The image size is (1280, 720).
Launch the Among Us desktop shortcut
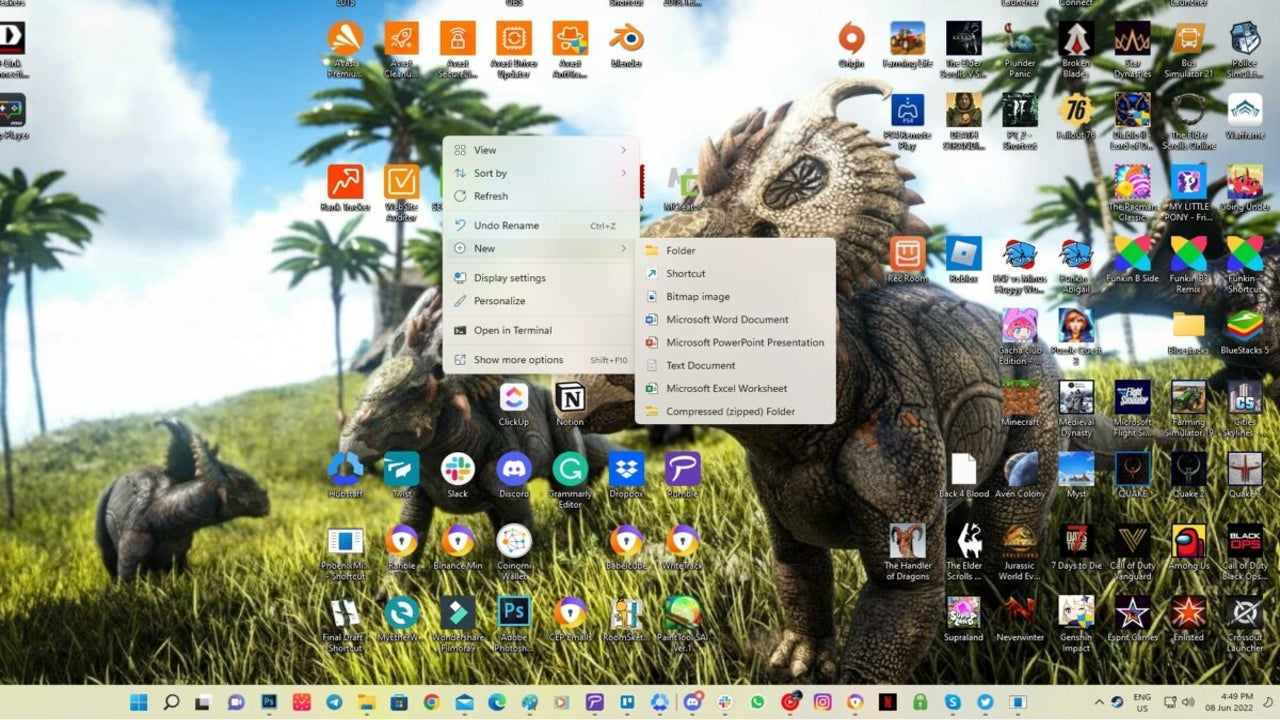(1188, 542)
